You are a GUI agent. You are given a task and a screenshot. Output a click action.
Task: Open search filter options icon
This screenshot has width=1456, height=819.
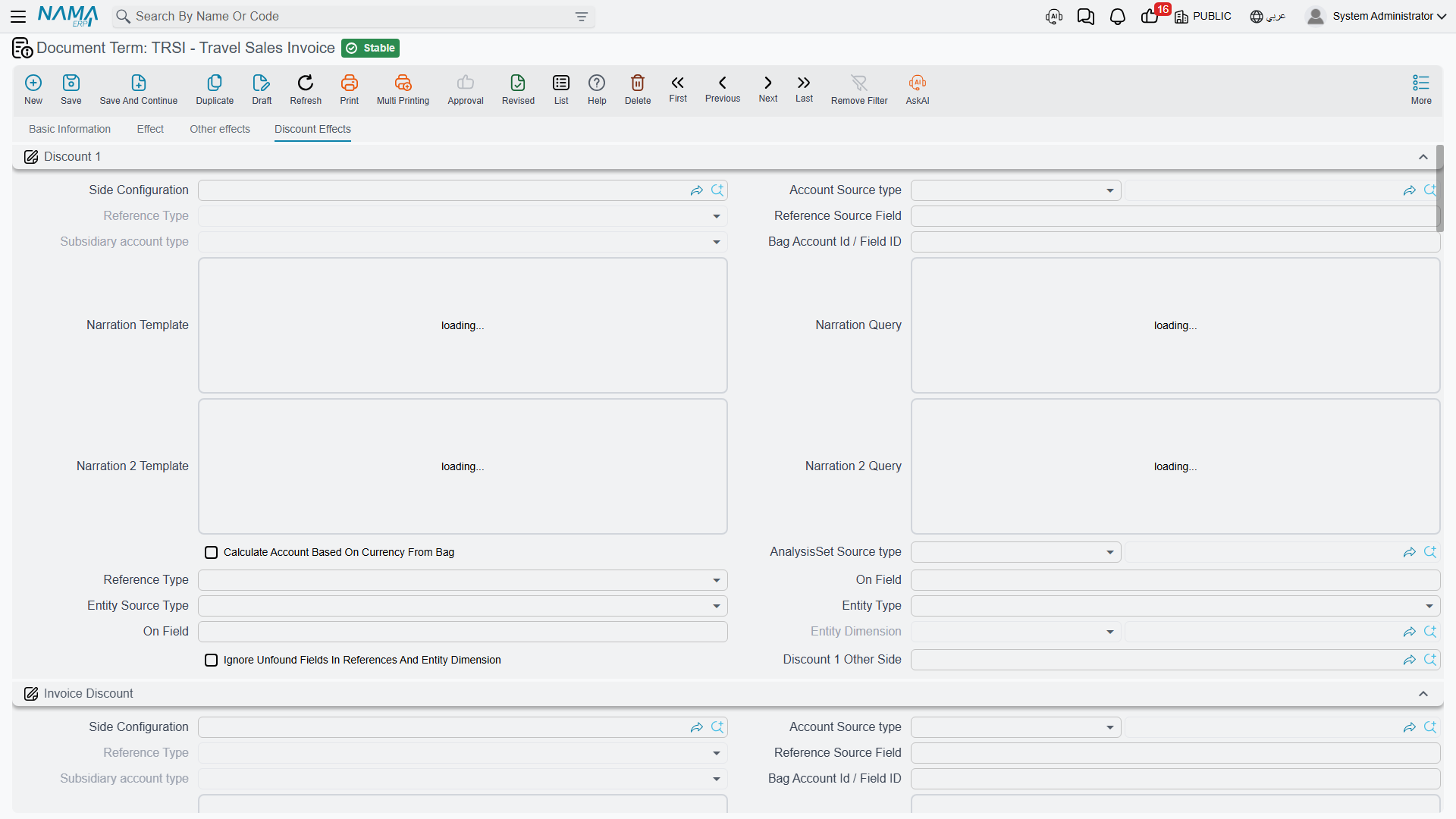tap(582, 17)
